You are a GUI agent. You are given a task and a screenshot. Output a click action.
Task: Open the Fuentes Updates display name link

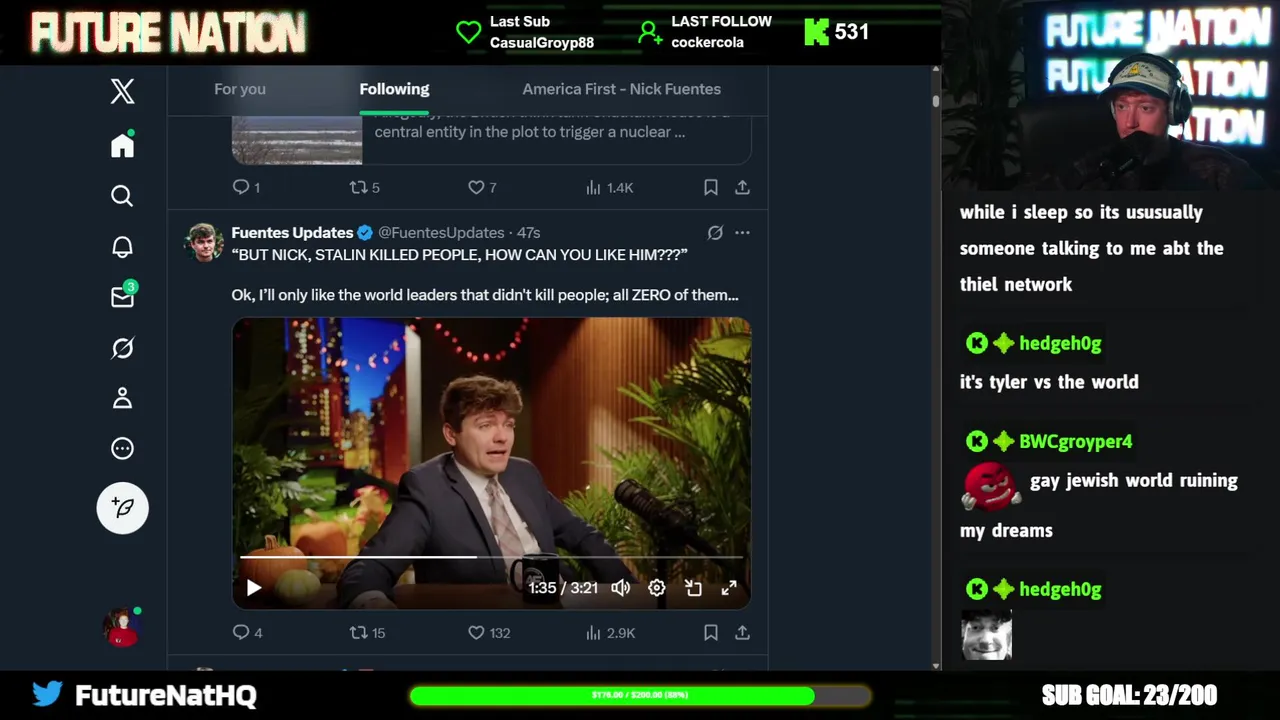tap(292, 232)
